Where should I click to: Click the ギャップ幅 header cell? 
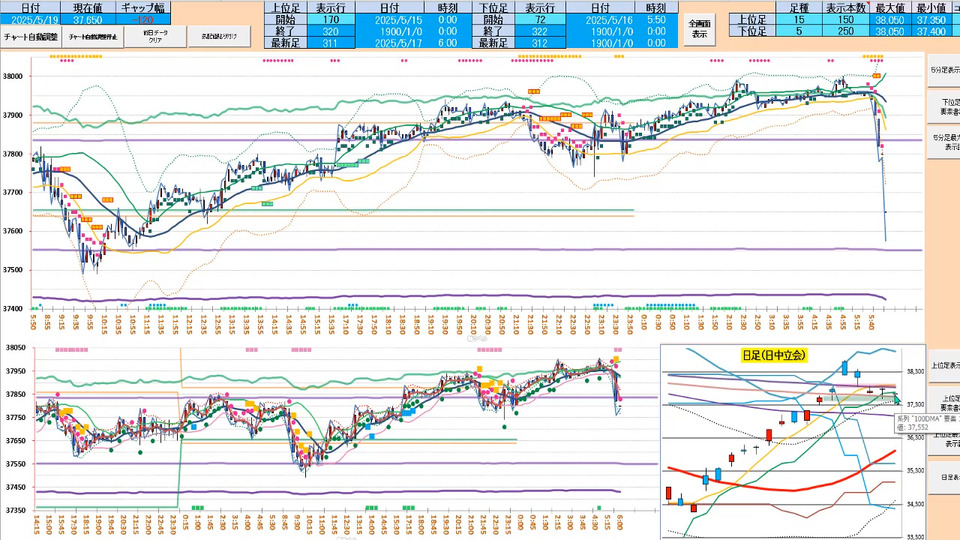143,8
